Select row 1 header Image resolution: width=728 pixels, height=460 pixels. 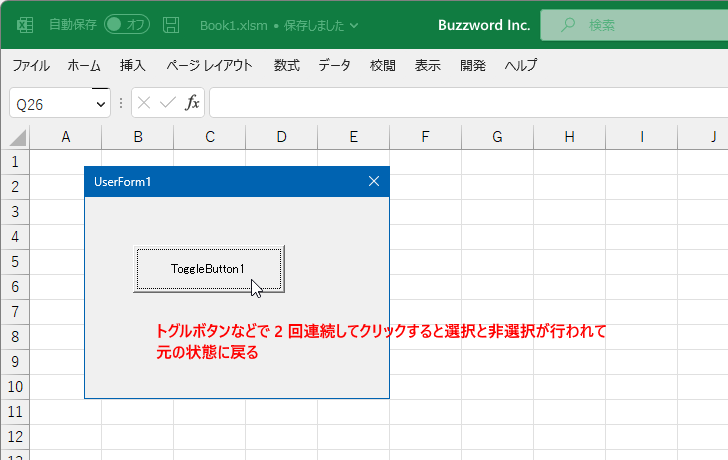(15, 162)
